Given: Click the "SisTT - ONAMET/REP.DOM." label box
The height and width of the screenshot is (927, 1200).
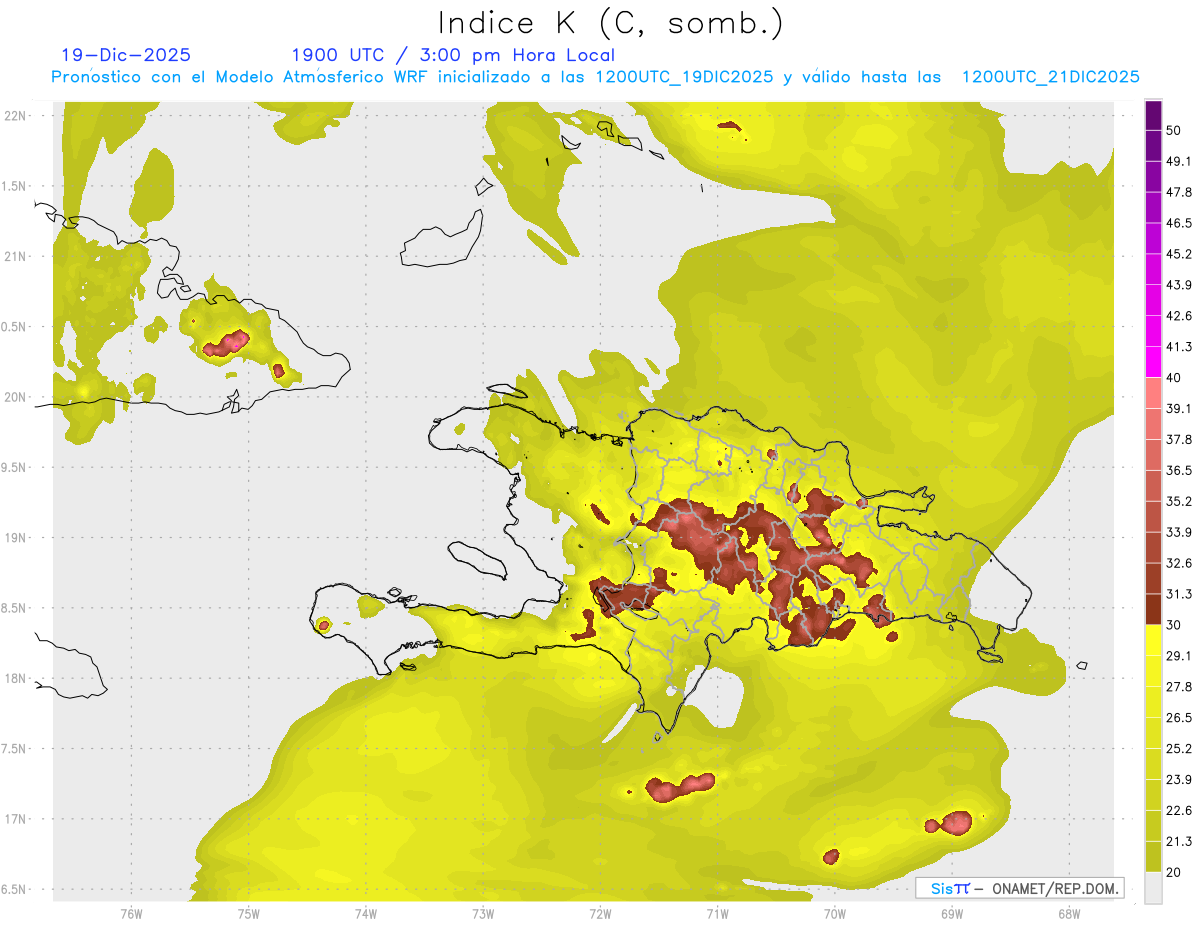Looking at the screenshot, I should pyautogui.click(x=1019, y=888).
